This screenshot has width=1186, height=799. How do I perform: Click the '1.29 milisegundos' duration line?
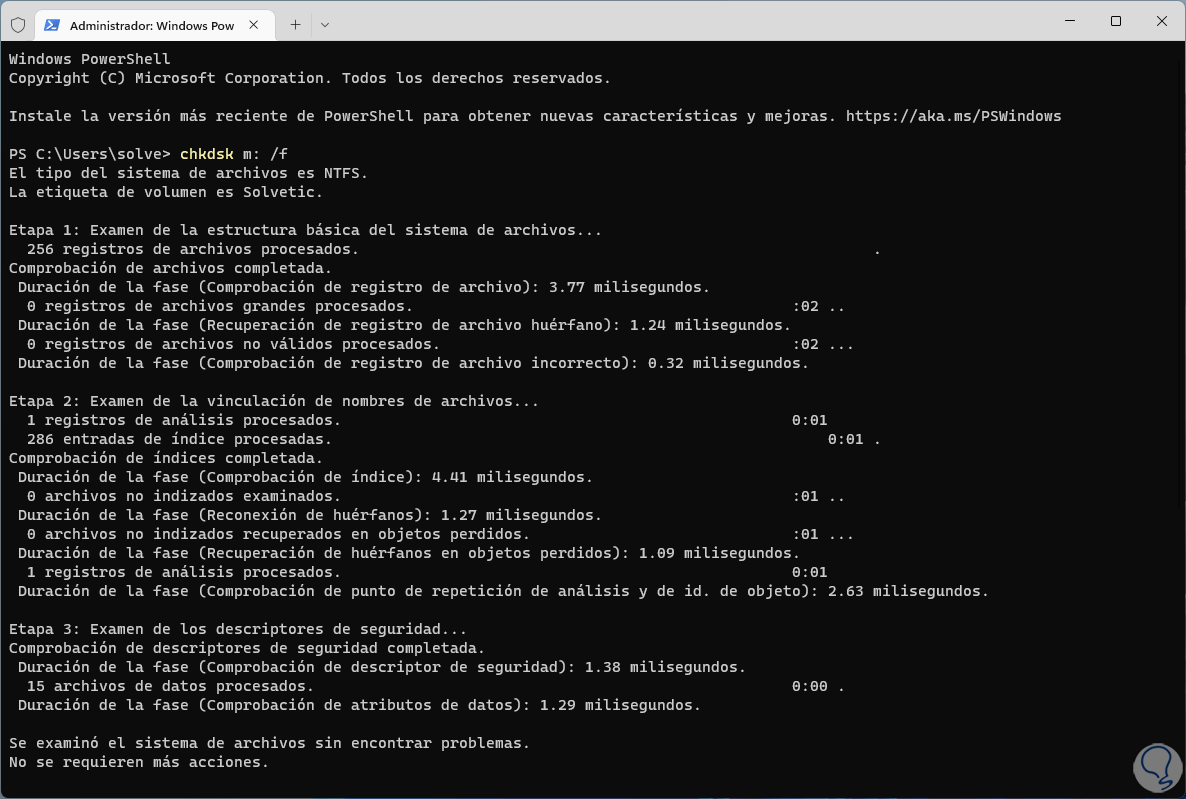coord(359,705)
